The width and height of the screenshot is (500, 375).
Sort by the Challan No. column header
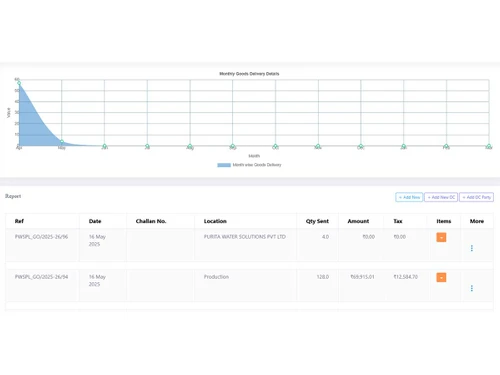[151, 221]
